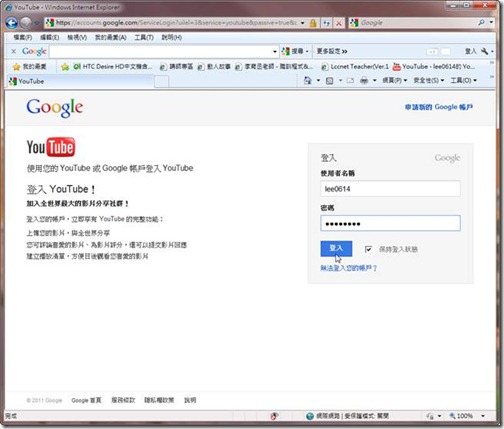Viewport: 504px width, 429px height.
Task: Expand the Home icon dropdown arrow
Action: coord(318,81)
